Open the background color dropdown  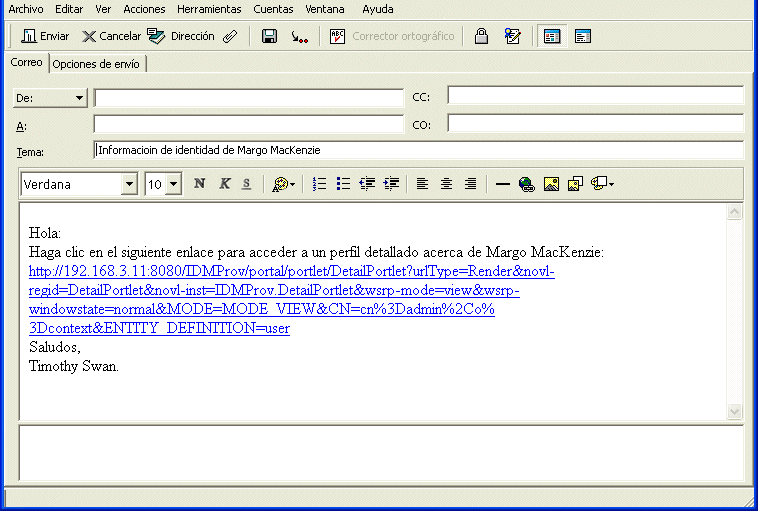coord(602,184)
